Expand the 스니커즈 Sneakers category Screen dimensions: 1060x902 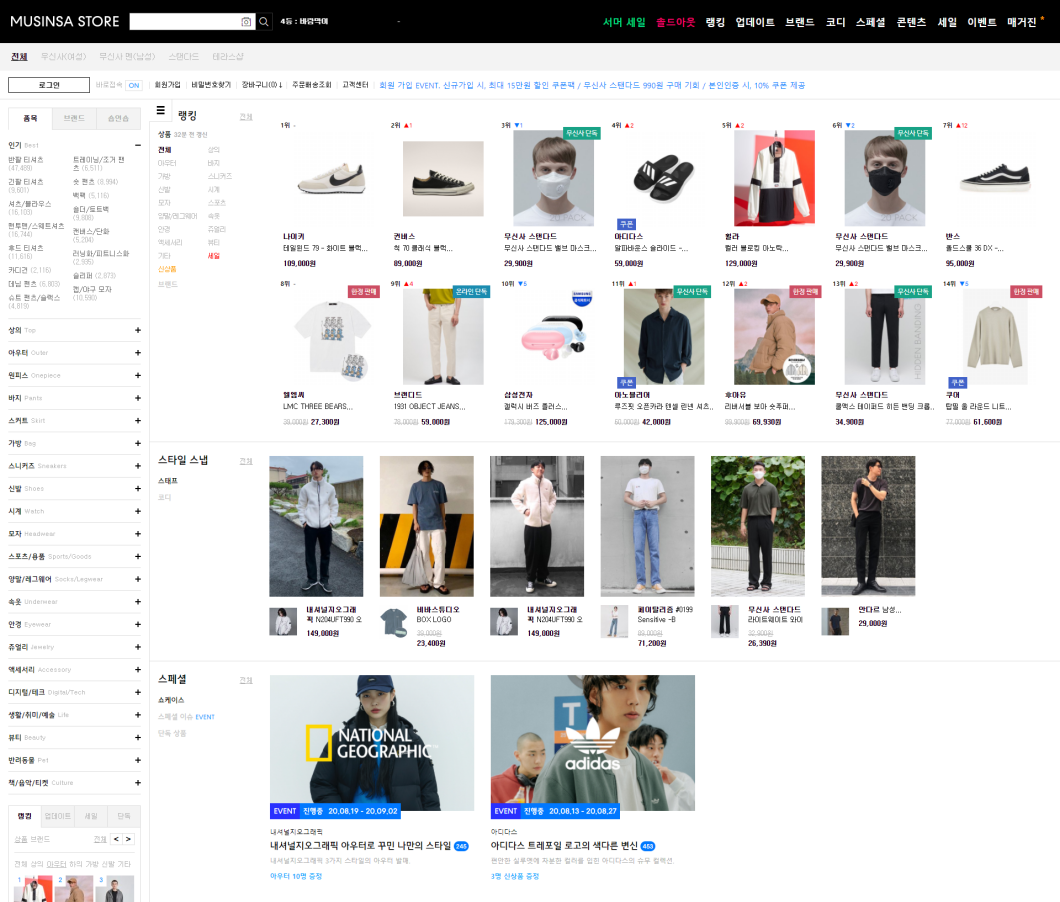[138, 466]
